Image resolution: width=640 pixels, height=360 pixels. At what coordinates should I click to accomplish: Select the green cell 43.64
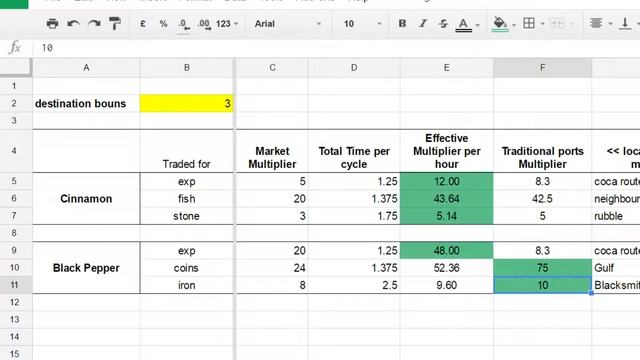[x=447, y=198]
